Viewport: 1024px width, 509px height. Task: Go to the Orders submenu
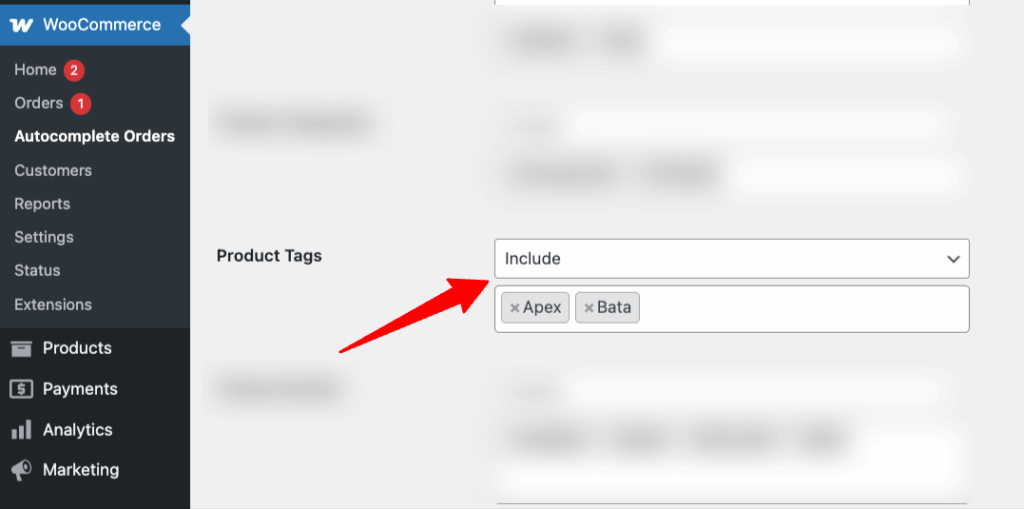39,103
